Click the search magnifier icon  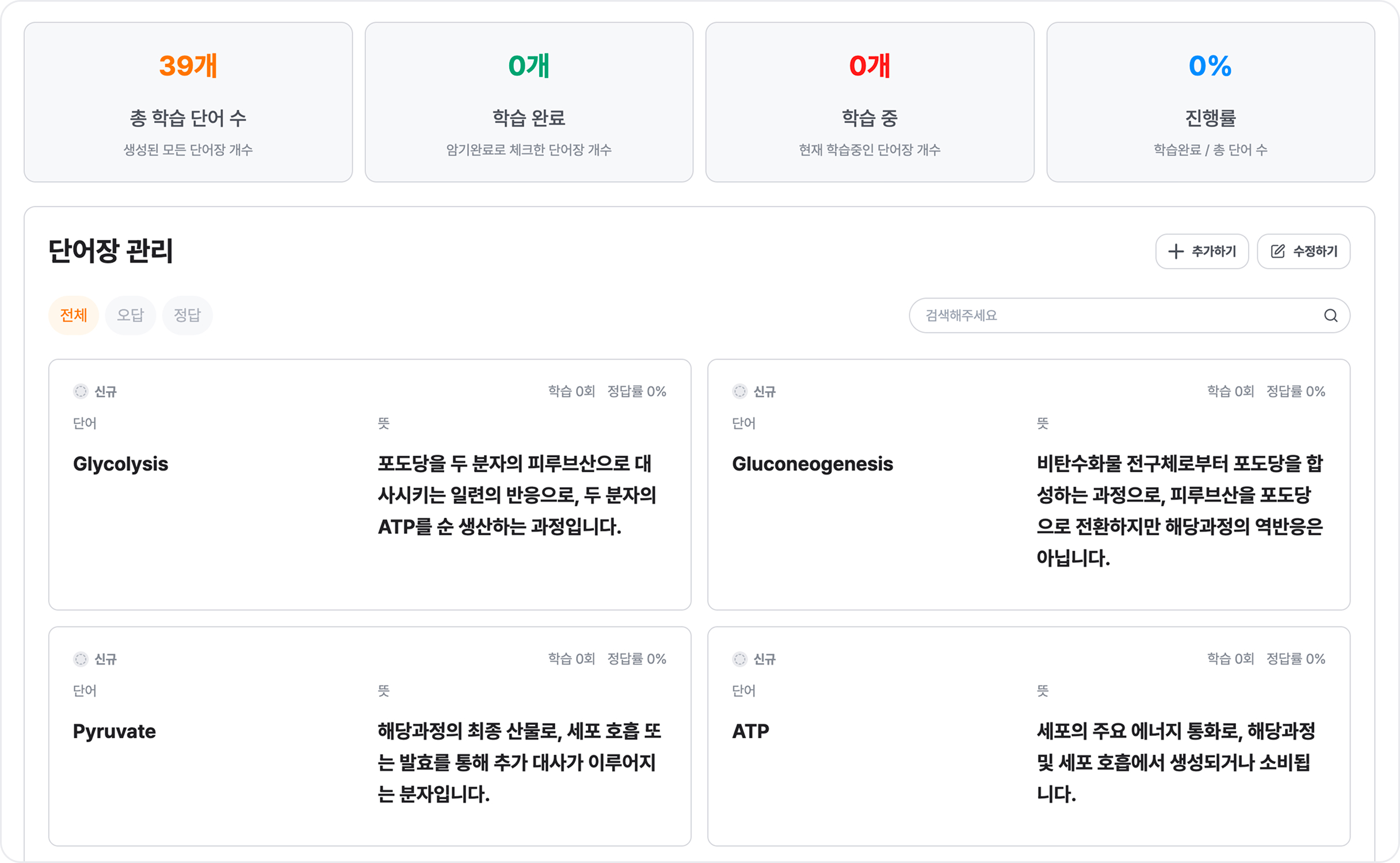coord(1330,315)
